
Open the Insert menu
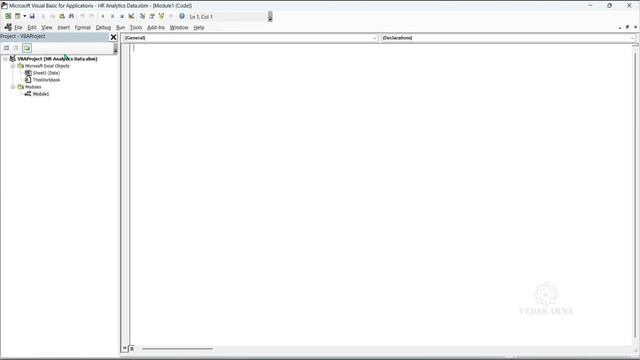click(63, 27)
